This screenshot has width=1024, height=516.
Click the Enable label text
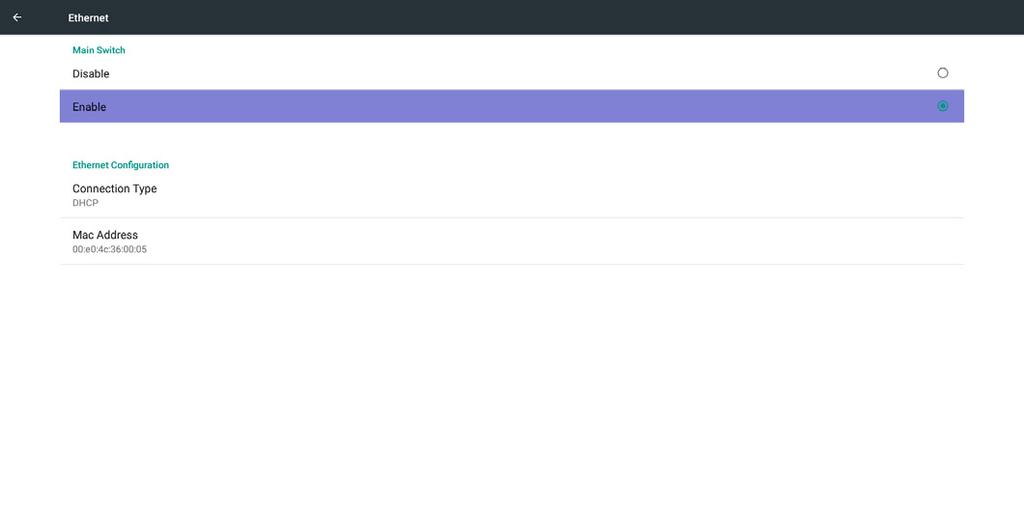coord(89,106)
